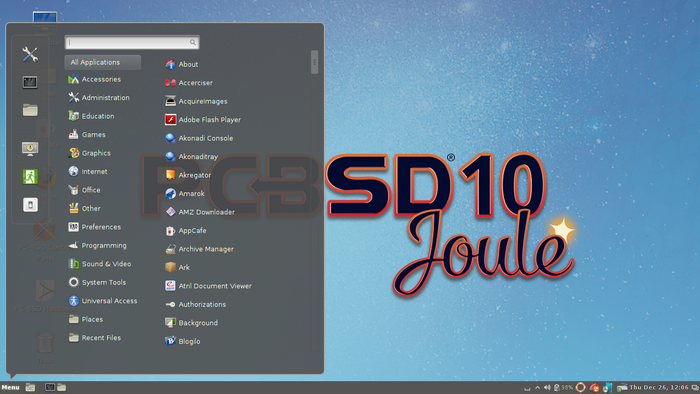
Task: Open file manager folder favorite icon
Action: coord(30,110)
